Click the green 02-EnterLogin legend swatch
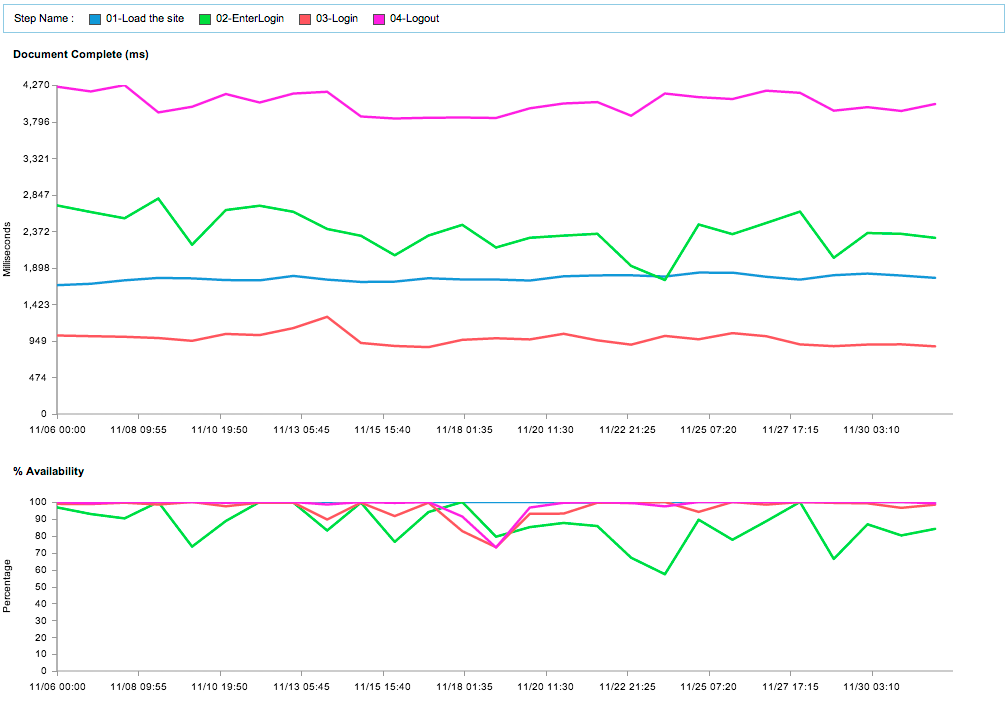 205,19
